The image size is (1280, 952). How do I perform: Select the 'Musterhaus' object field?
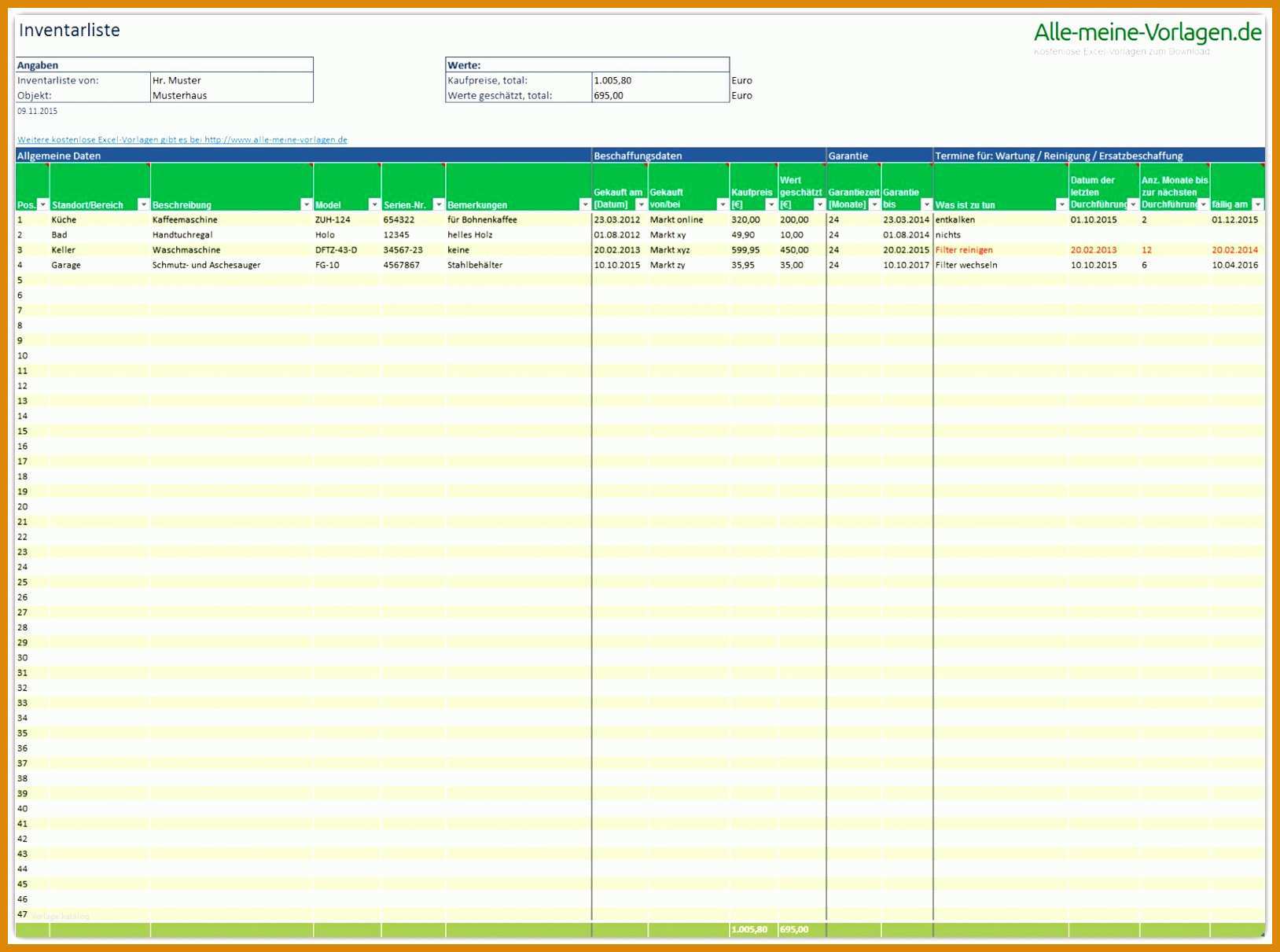(x=231, y=95)
